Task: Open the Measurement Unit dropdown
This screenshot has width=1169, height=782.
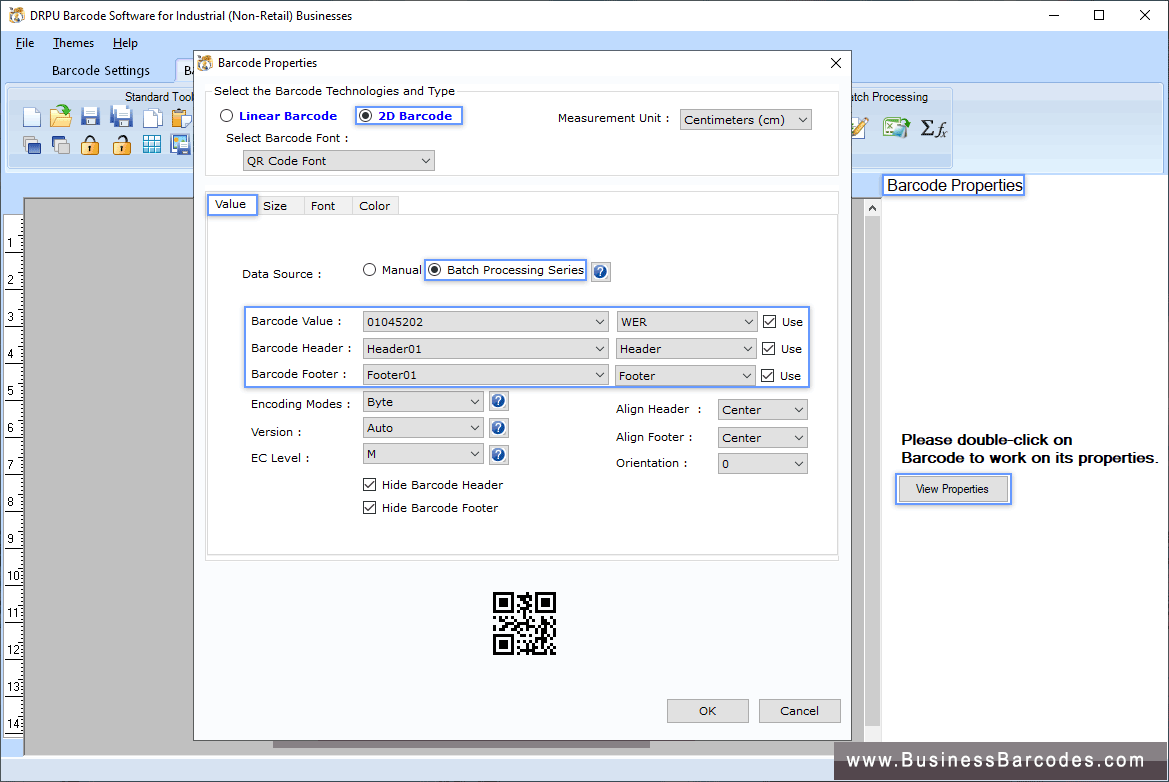Action: click(804, 119)
